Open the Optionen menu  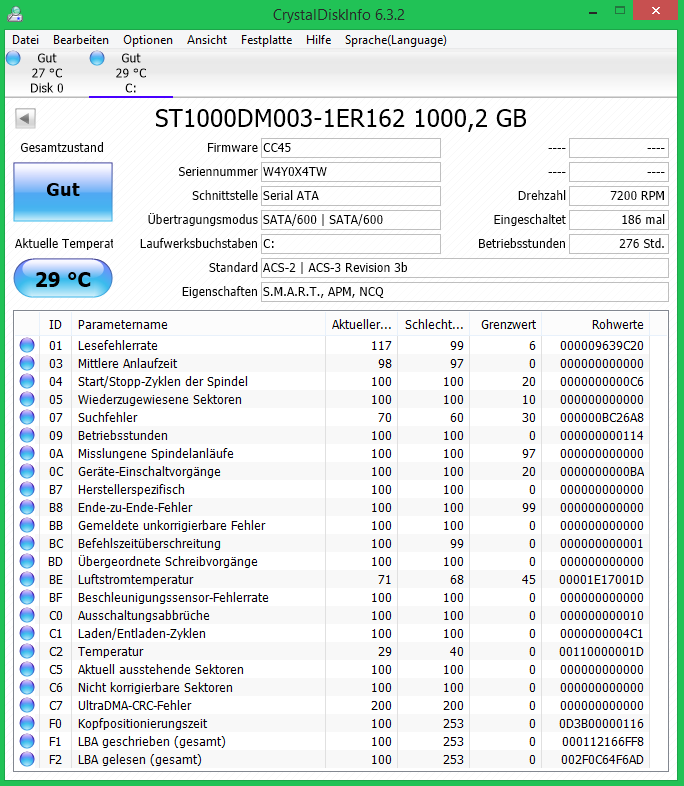(148, 40)
